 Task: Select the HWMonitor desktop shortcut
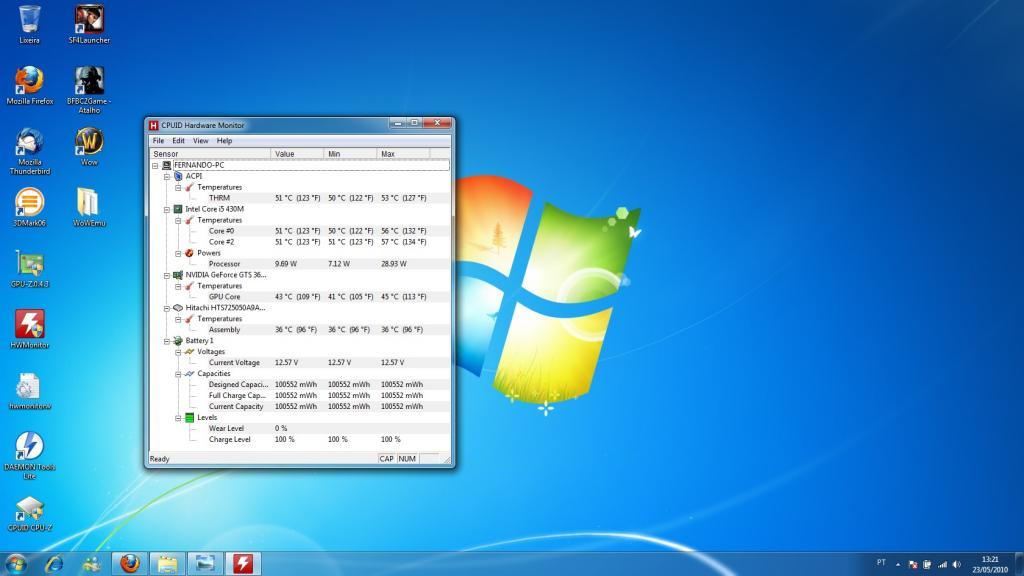pos(29,329)
